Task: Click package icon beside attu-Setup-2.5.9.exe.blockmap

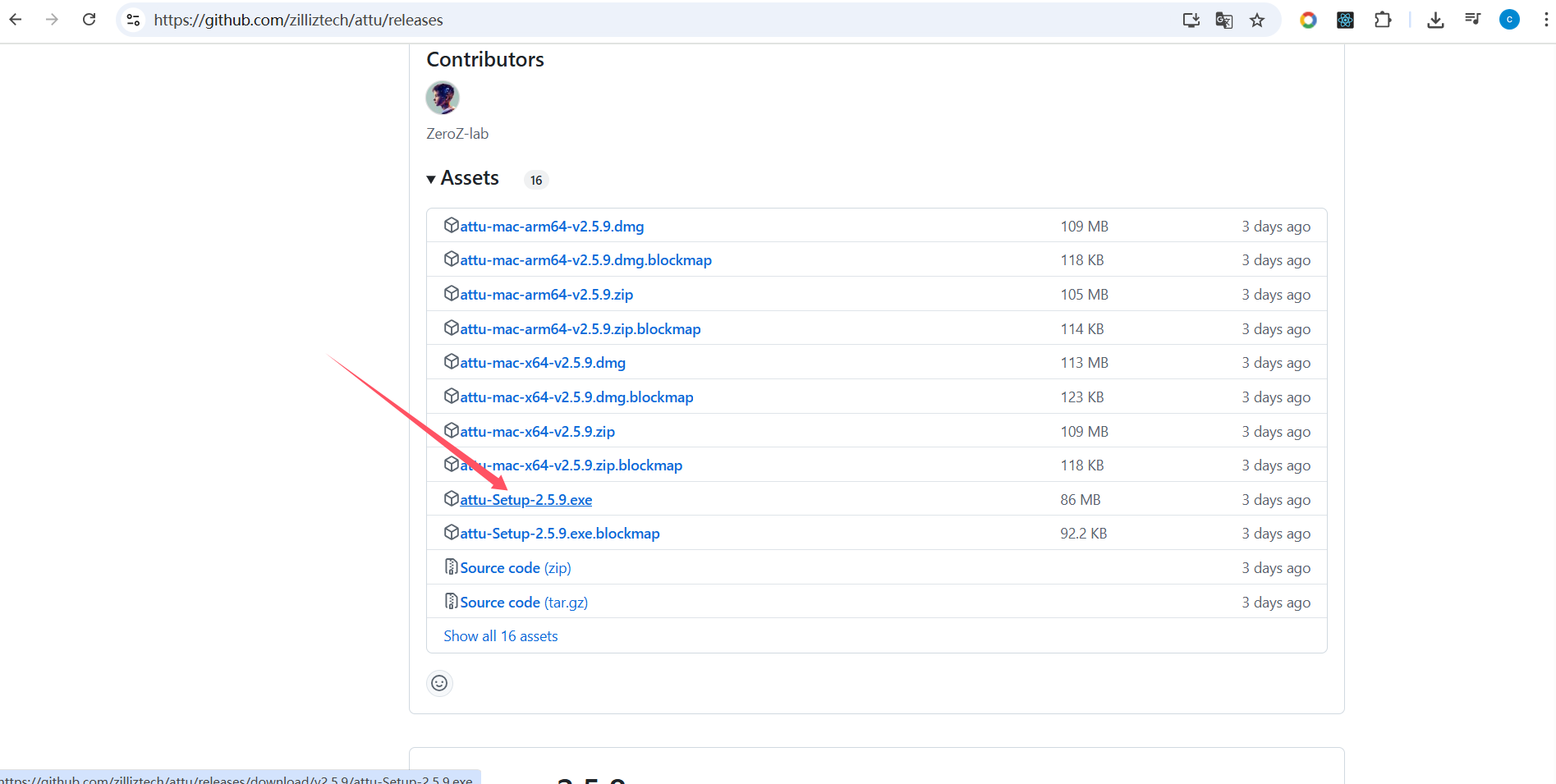Action: pyautogui.click(x=451, y=532)
